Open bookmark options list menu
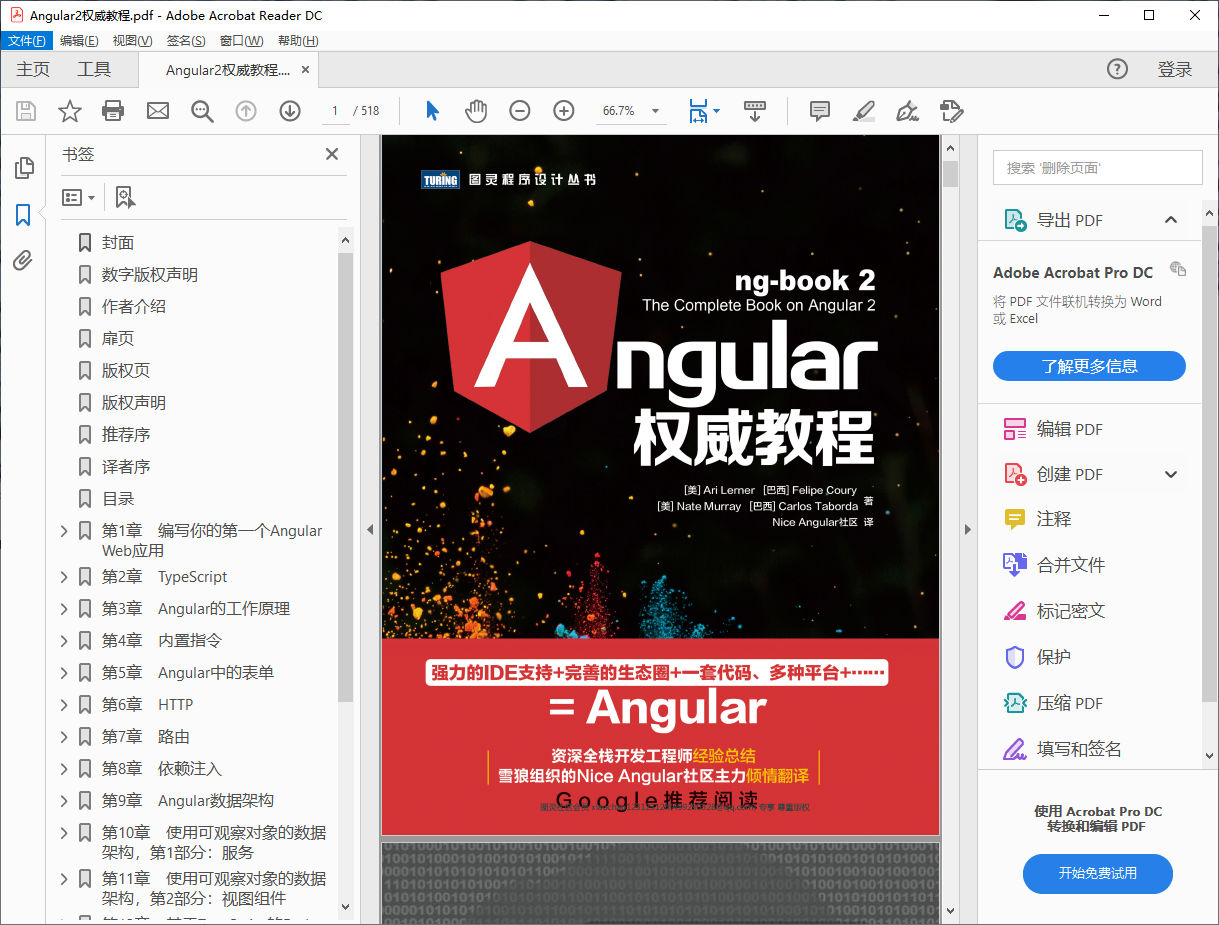1219x925 pixels. point(79,198)
